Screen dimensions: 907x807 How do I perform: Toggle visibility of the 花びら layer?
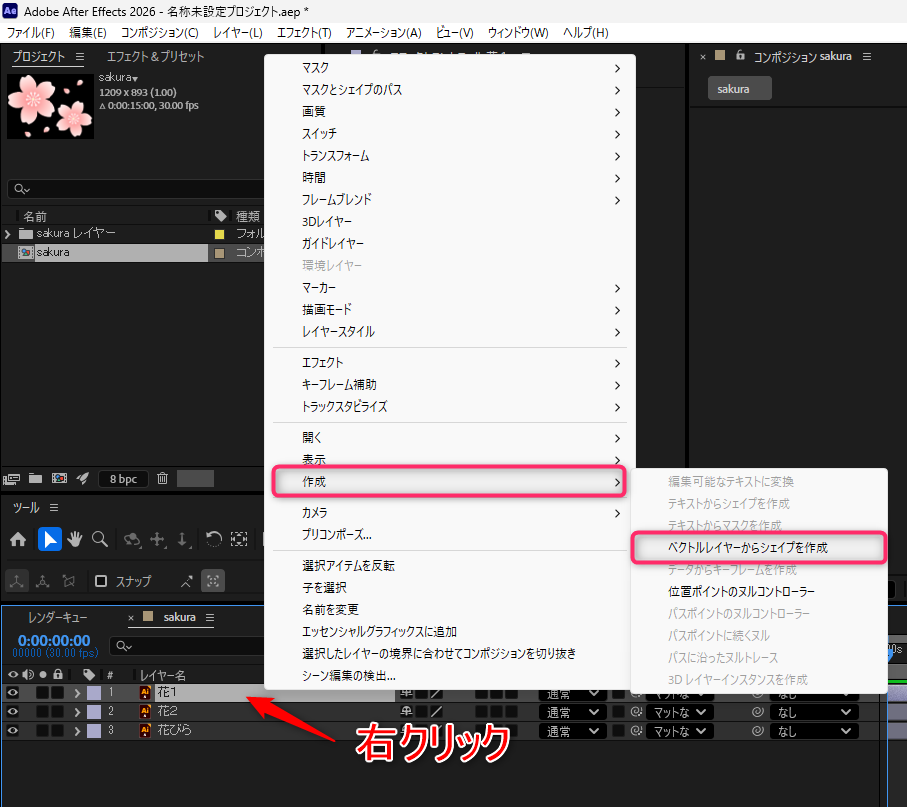point(12,731)
